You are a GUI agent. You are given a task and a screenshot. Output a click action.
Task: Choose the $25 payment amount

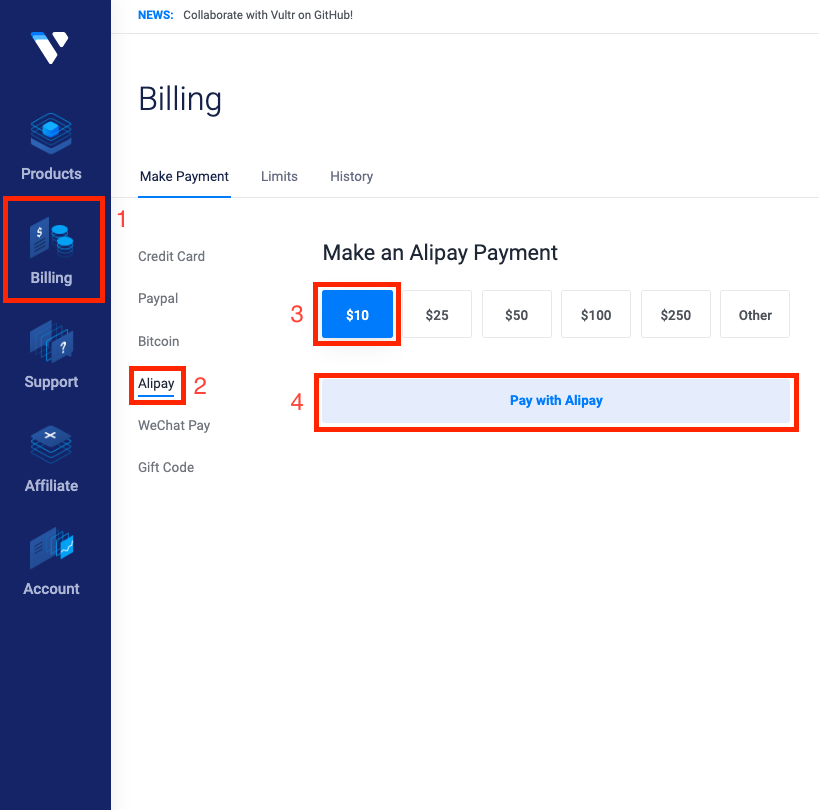pyautogui.click(x=437, y=314)
